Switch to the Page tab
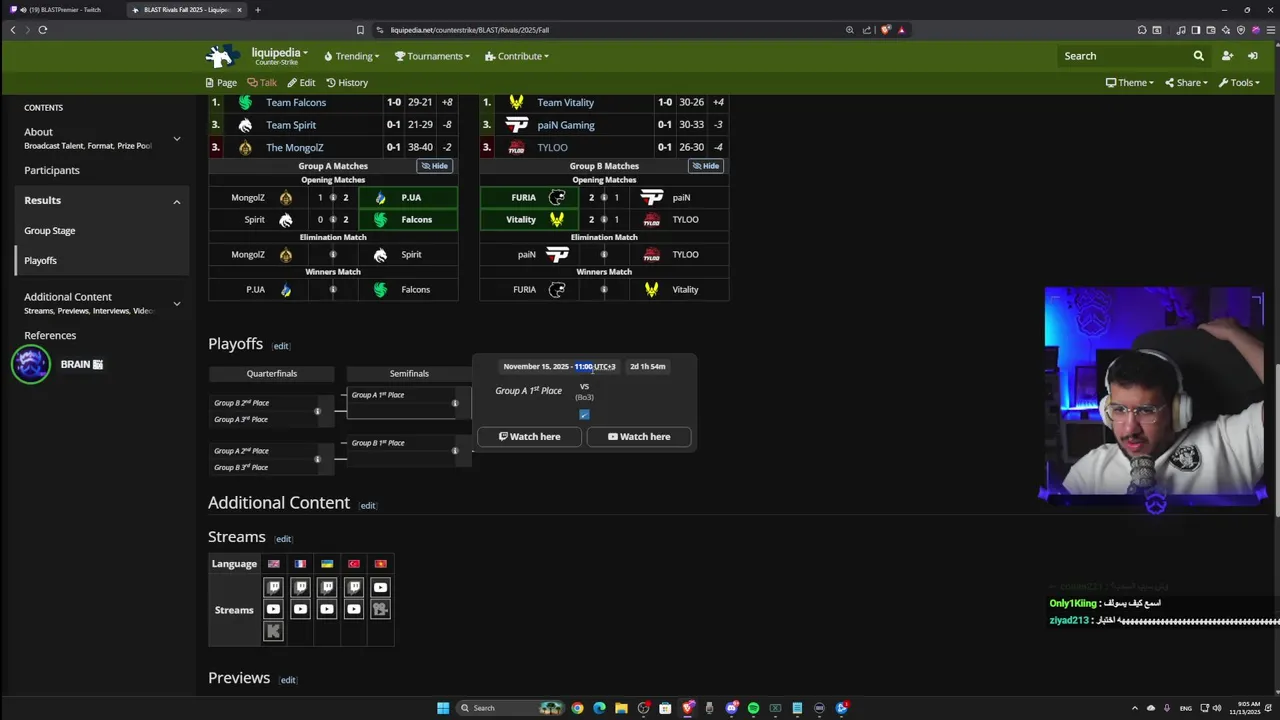 (x=221, y=83)
